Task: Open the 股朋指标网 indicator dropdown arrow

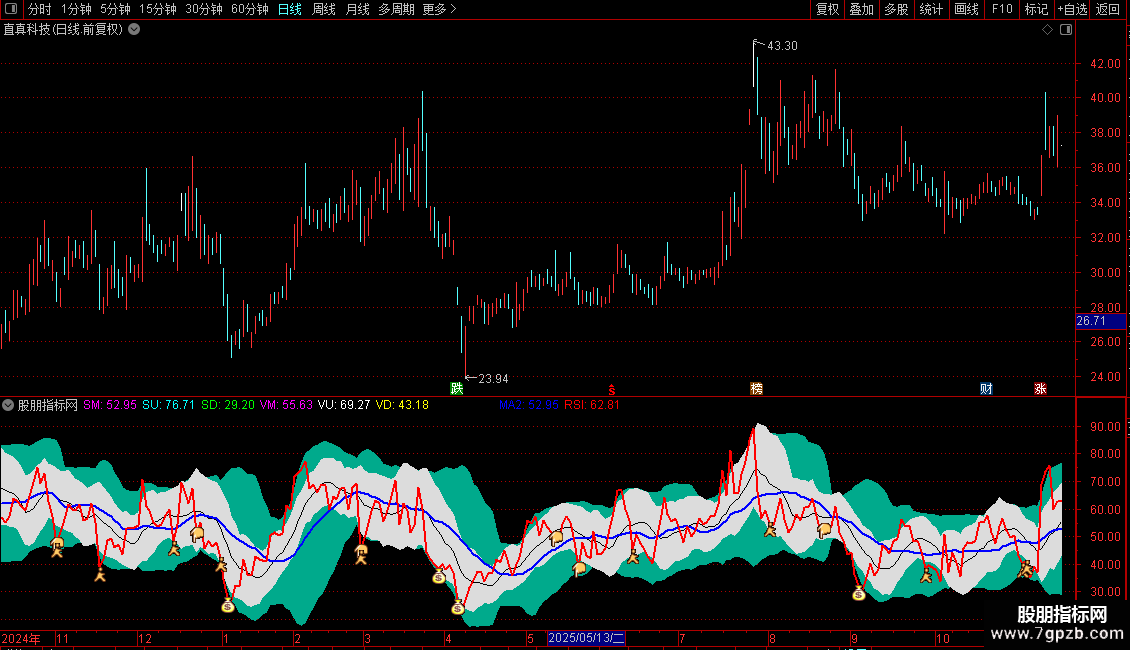Action: pos(8,405)
